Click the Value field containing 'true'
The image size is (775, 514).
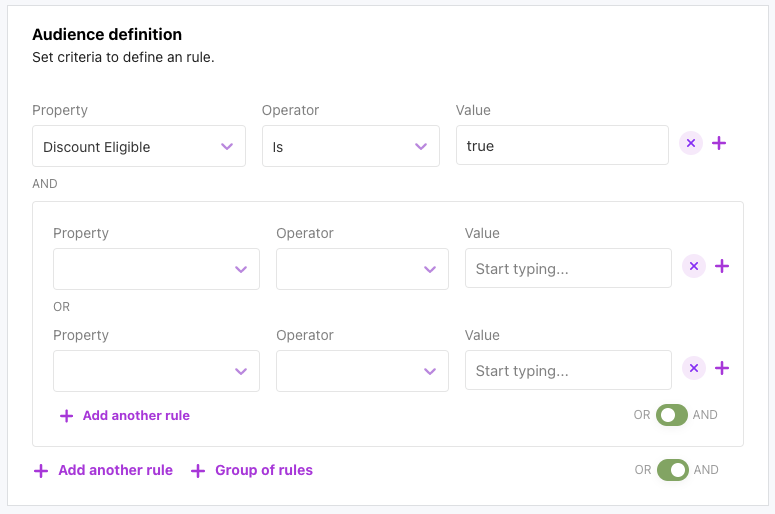click(x=561, y=146)
